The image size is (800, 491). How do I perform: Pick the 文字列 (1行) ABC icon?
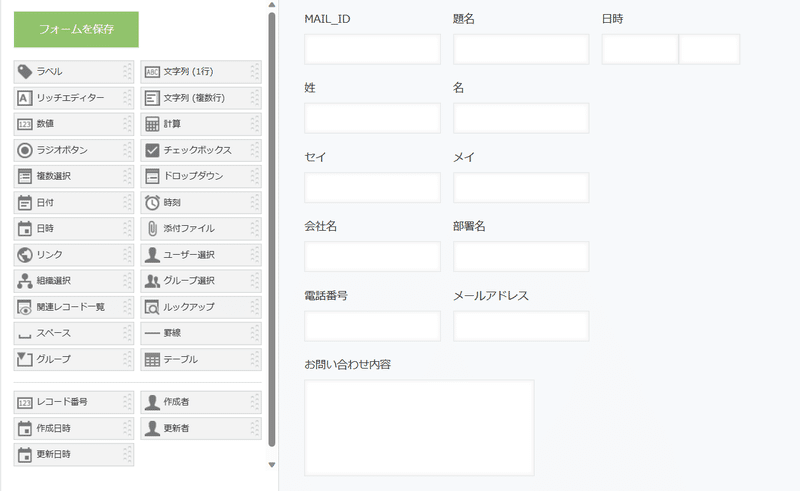point(152,72)
